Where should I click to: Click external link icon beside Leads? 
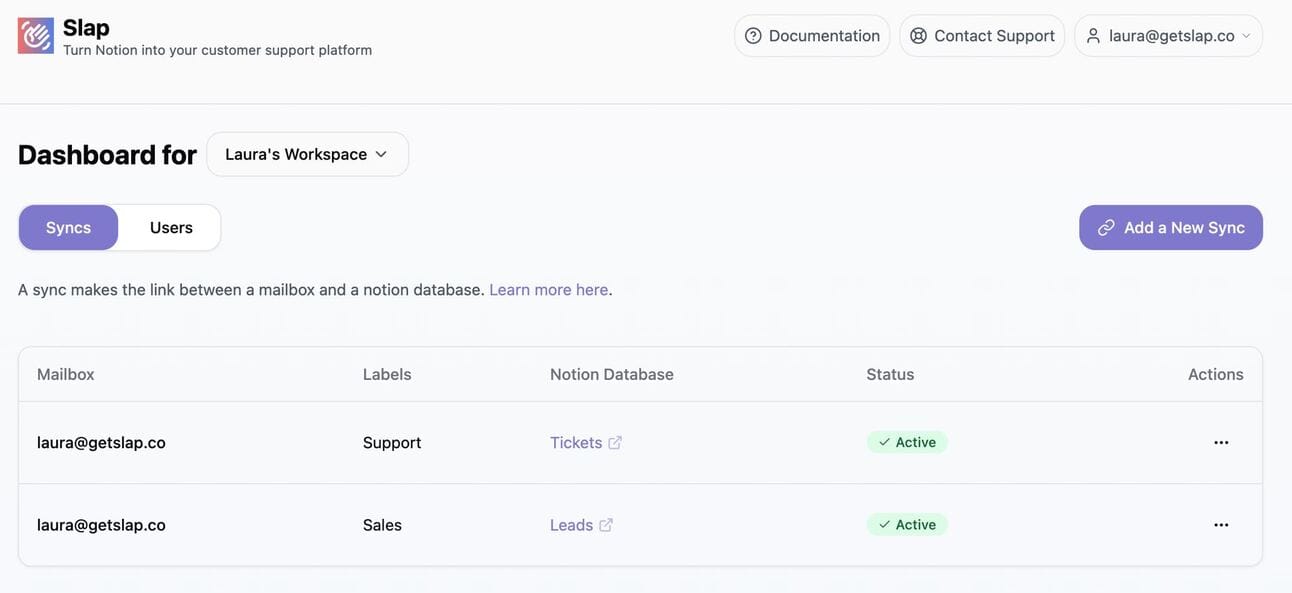pos(606,525)
